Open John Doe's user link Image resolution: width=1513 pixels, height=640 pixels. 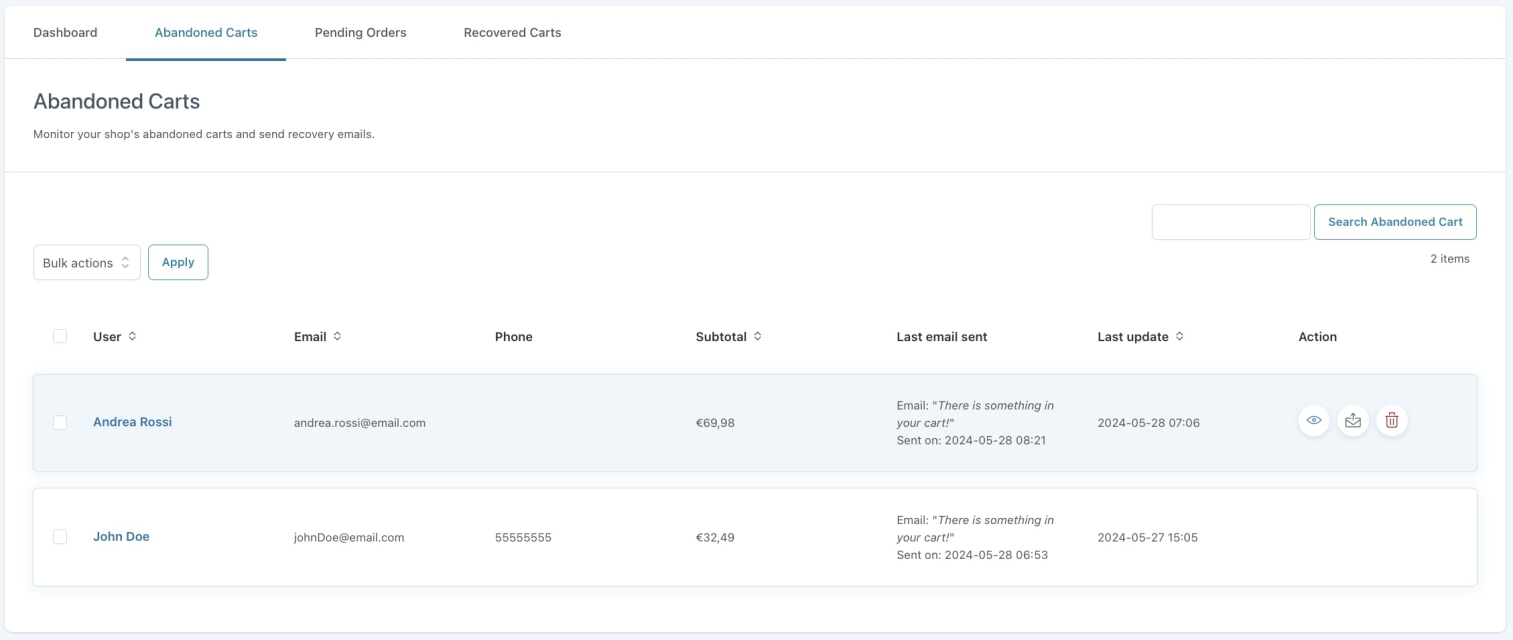121,537
